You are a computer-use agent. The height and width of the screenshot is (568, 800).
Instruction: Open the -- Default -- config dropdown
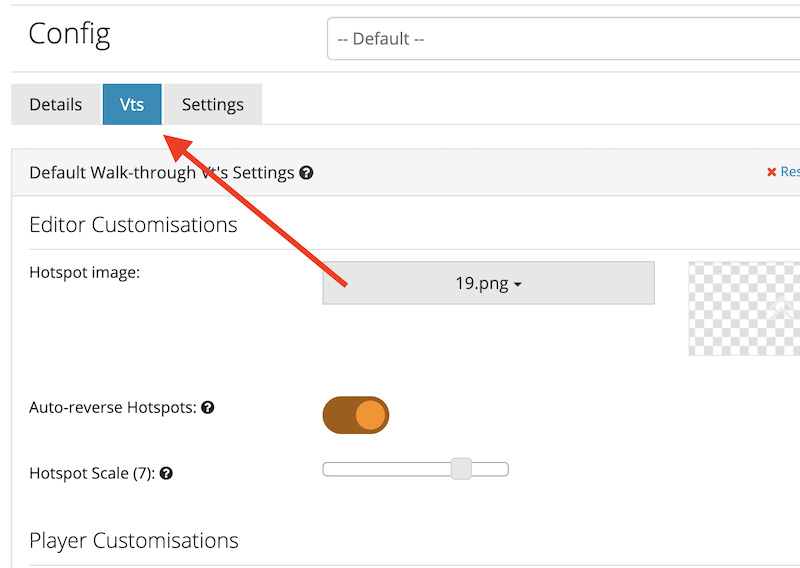pos(563,39)
